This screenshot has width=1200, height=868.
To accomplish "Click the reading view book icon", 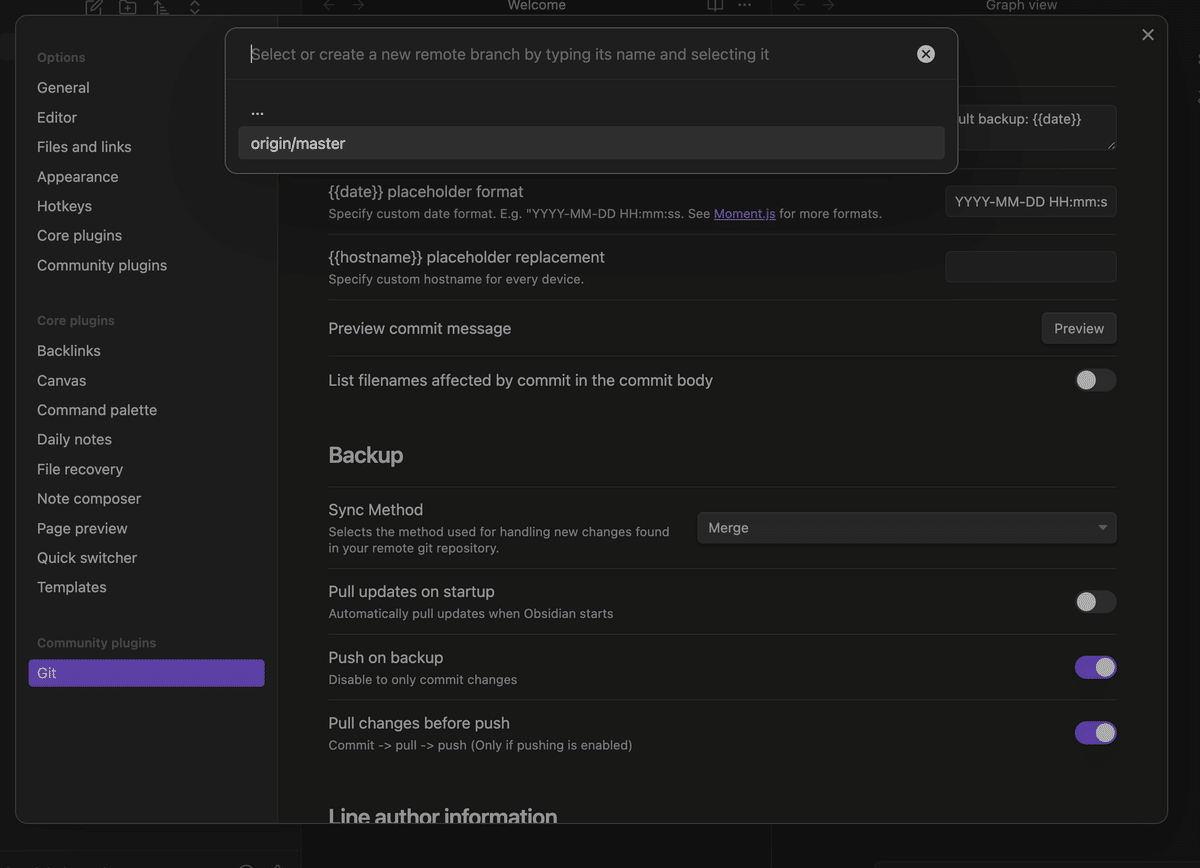I will pyautogui.click(x=715, y=6).
